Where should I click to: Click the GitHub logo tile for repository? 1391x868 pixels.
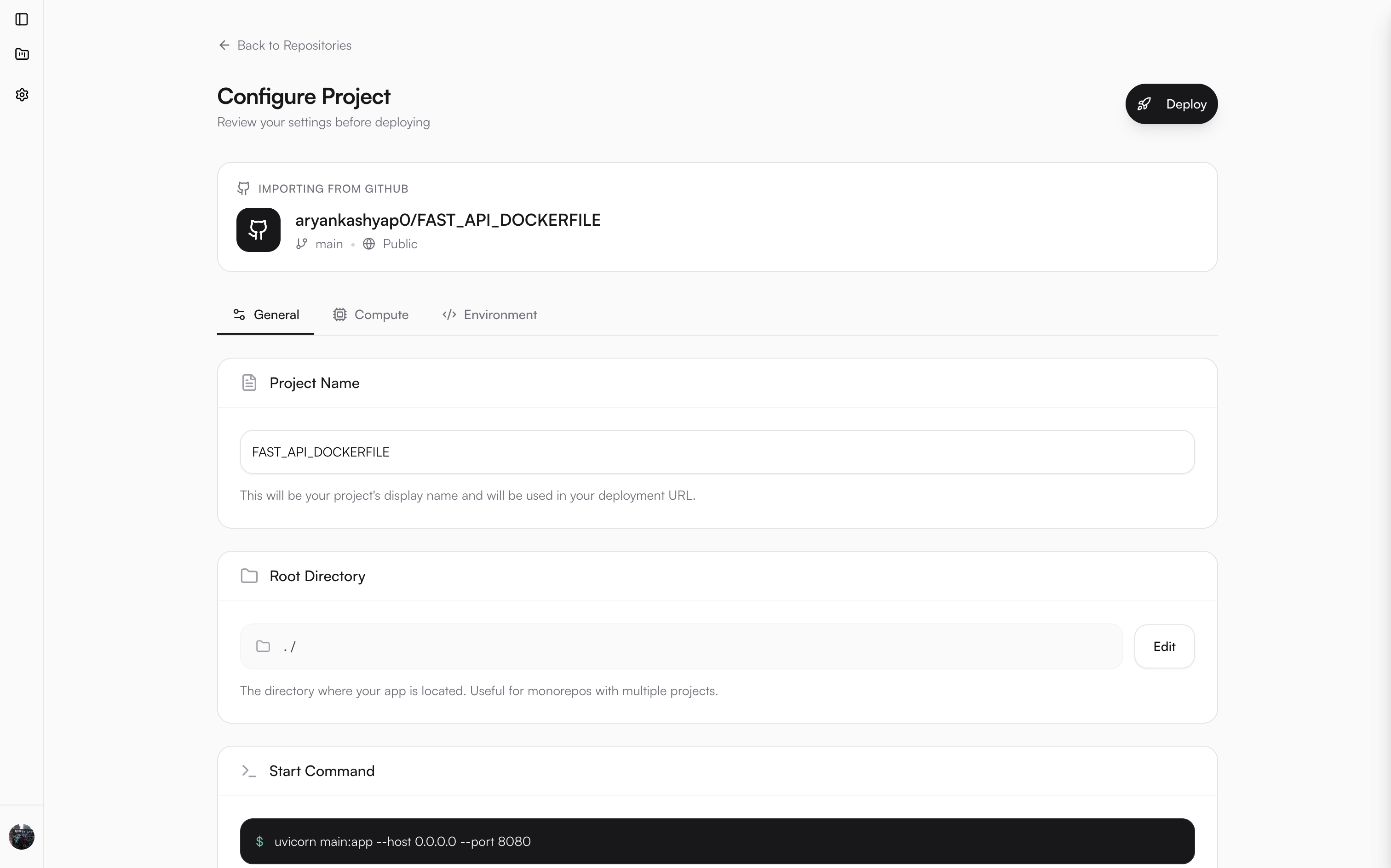(x=259, y=229)
